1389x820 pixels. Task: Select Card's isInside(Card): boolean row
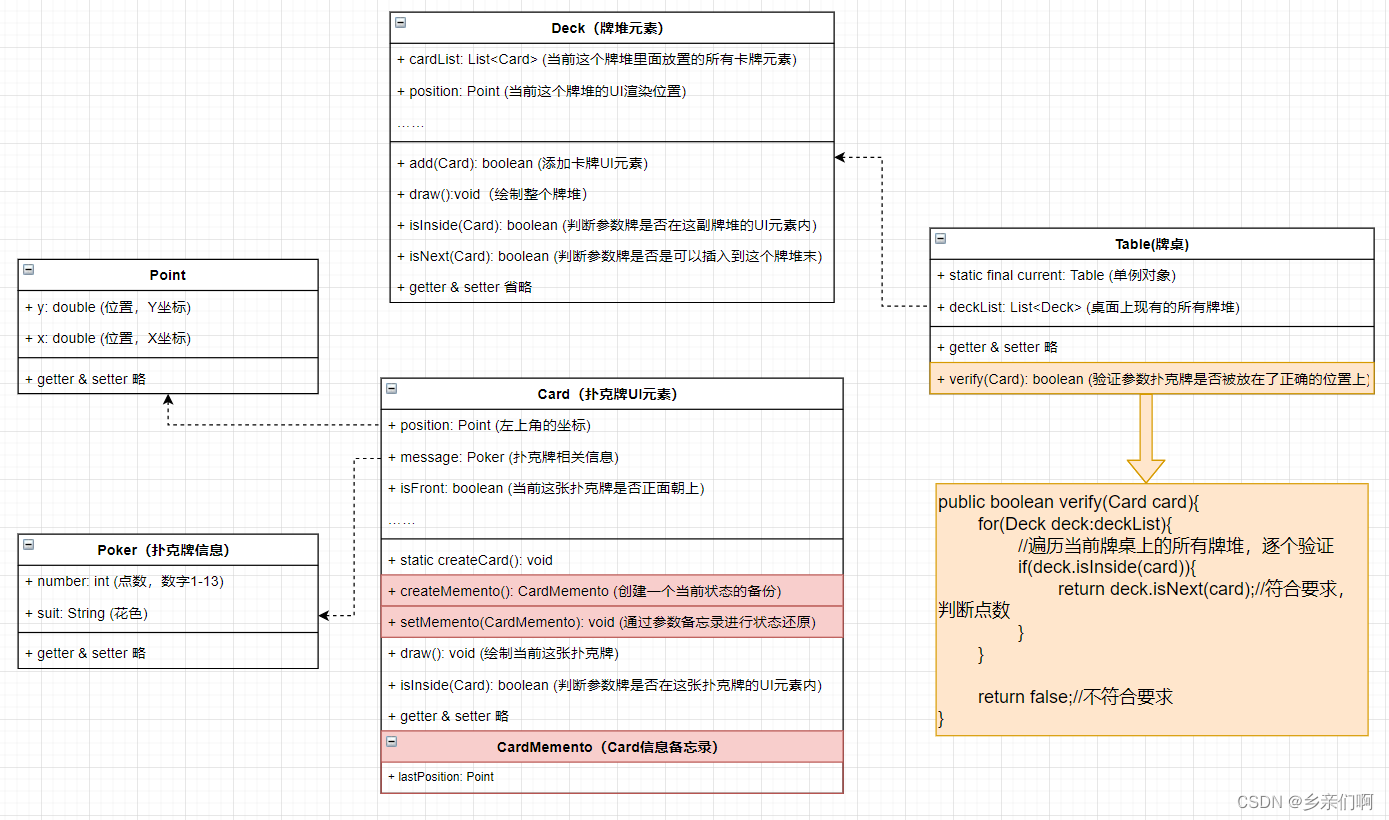612,685
